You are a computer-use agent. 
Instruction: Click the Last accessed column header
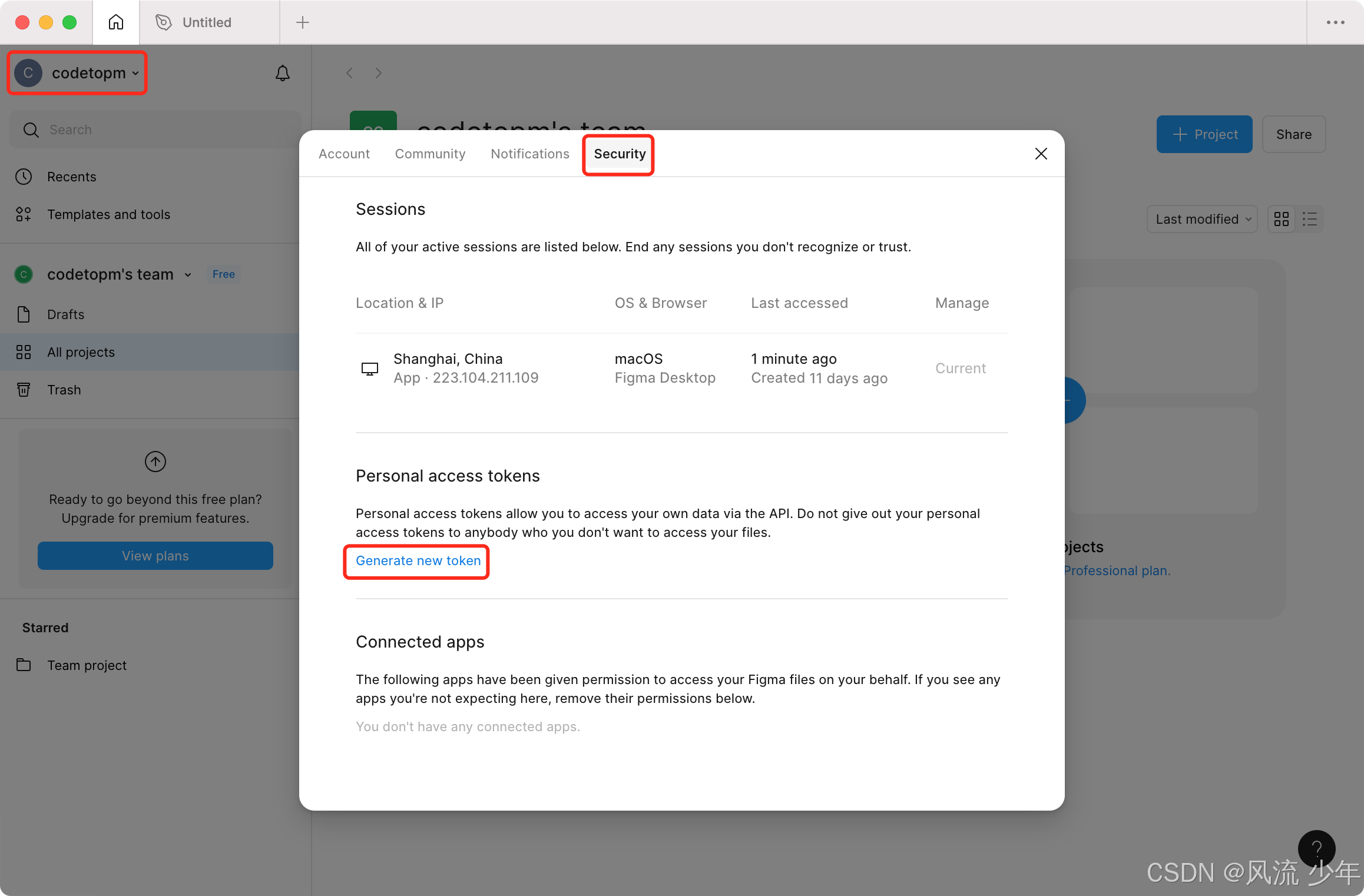pos(799,303)
